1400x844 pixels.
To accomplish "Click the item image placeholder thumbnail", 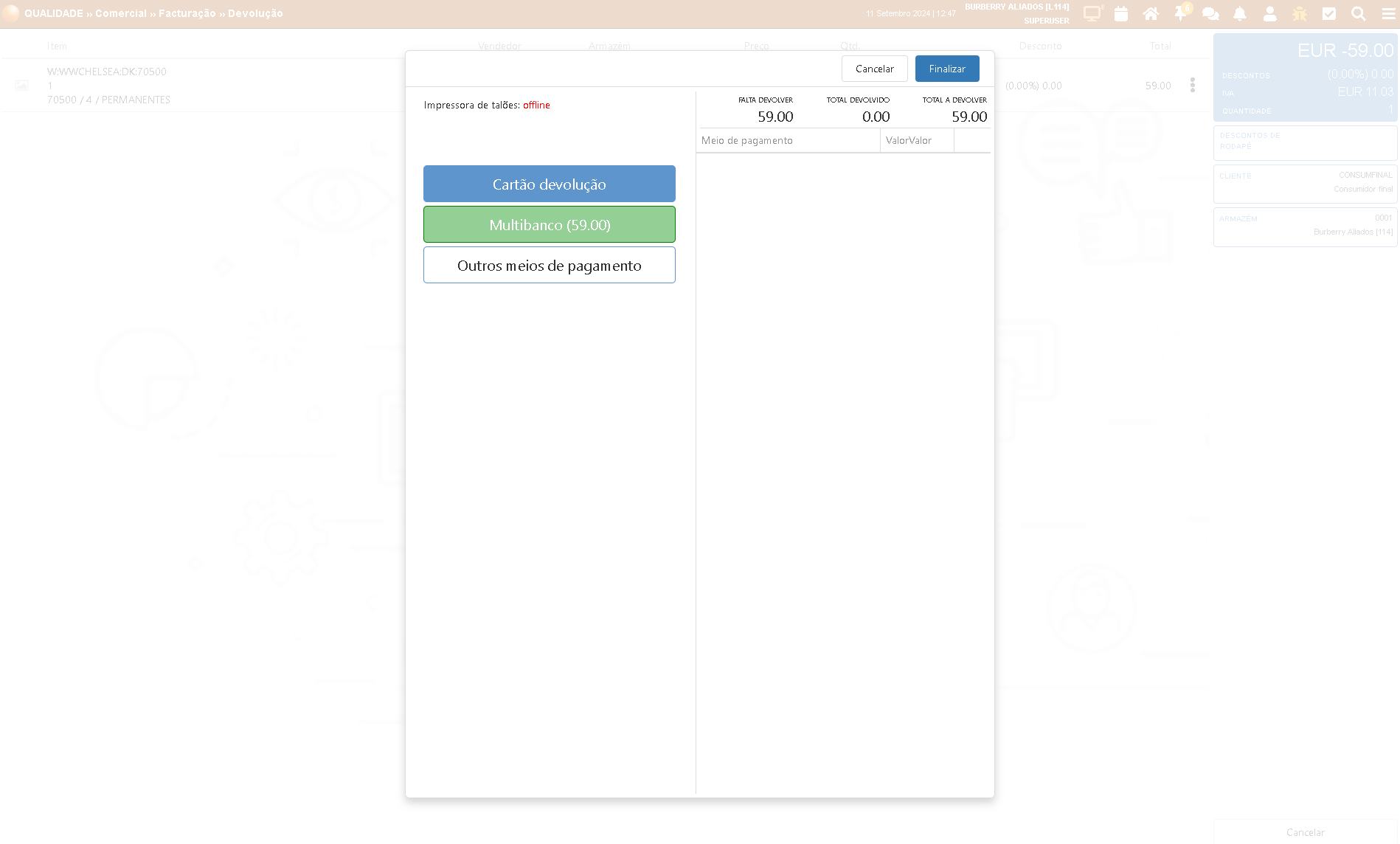I will [22, 86].
